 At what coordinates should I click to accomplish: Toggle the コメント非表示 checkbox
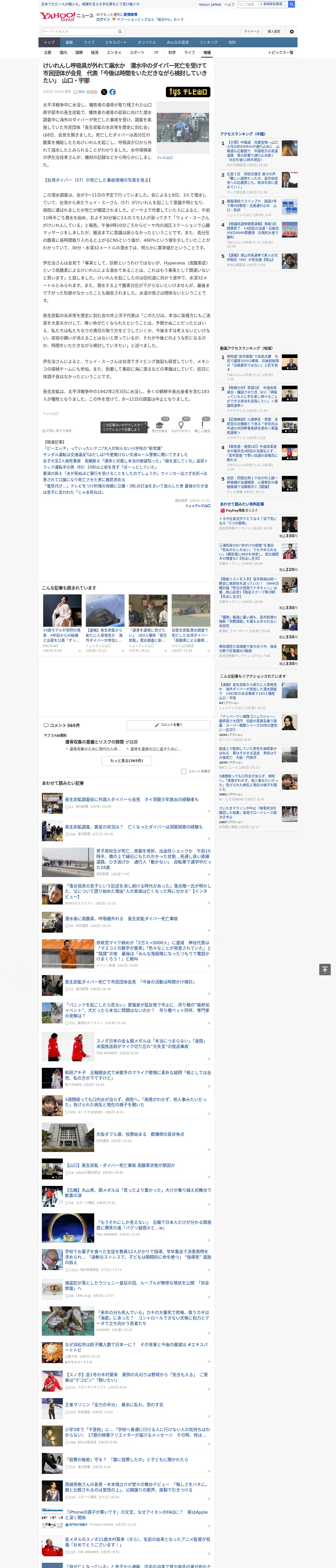click(x=183, y=771)
